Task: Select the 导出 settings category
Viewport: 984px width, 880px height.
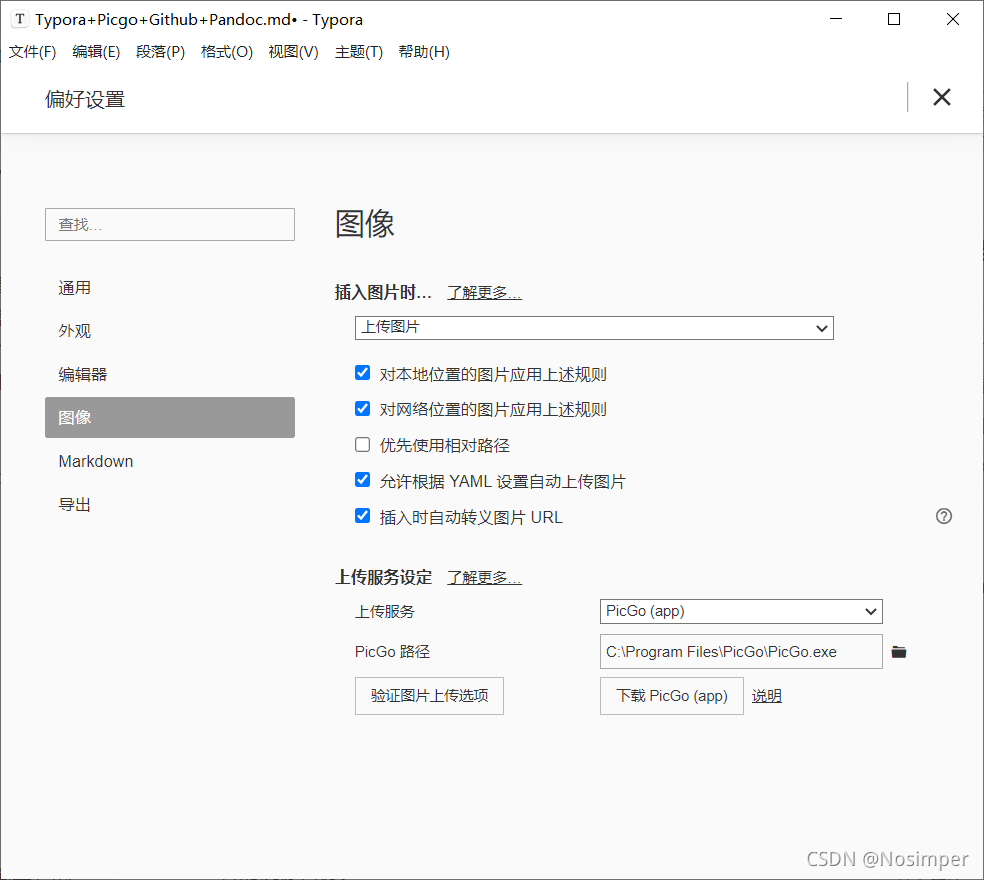Action: pos(169,505)
